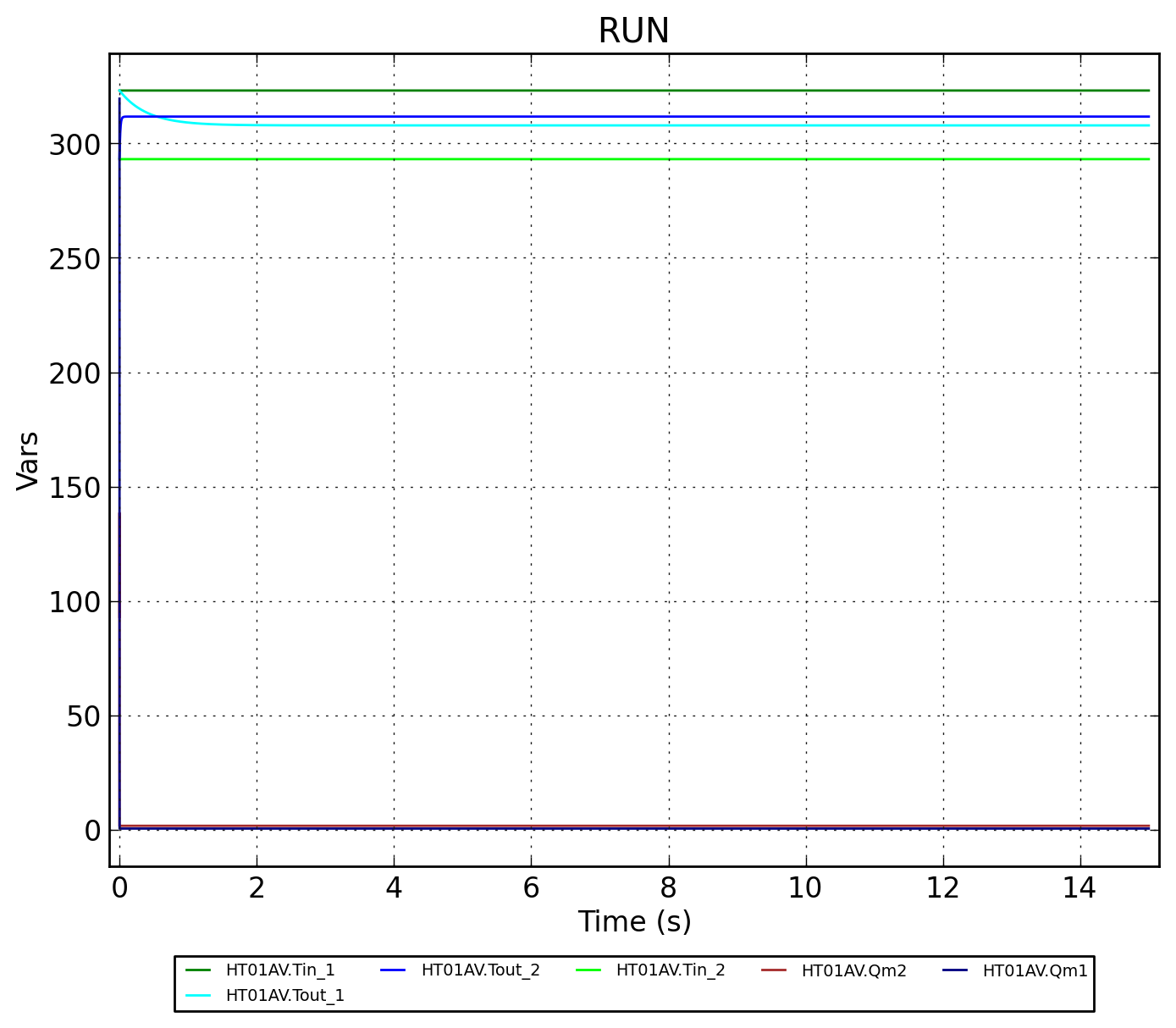This screenshot has width=1176, height=1028.
Task: Select the HT01AV.Tout_2 legend label
Action: tap(480, 970)
